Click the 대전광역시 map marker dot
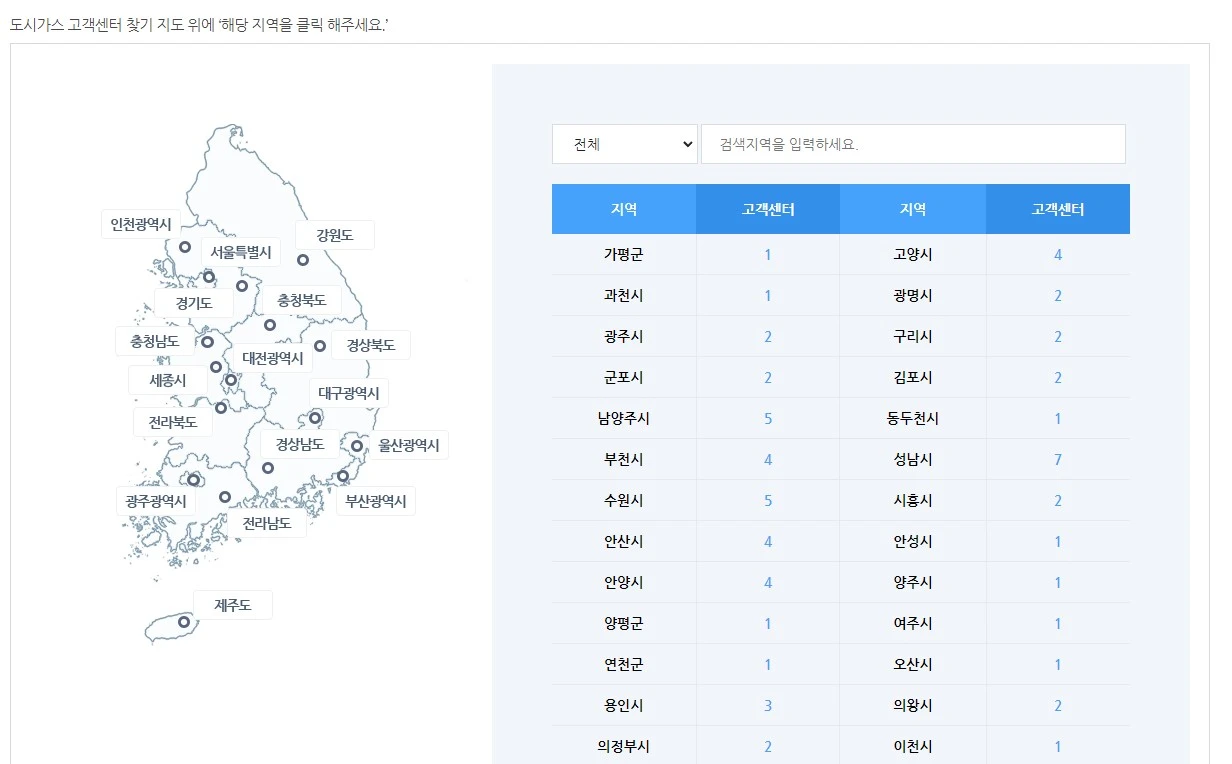1232x764 pixels. pyautogui.click(x=231, y=380)
